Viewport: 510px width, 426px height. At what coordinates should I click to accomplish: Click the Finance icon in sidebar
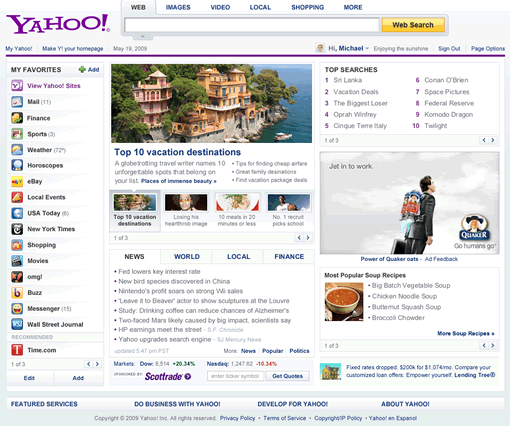17,118
